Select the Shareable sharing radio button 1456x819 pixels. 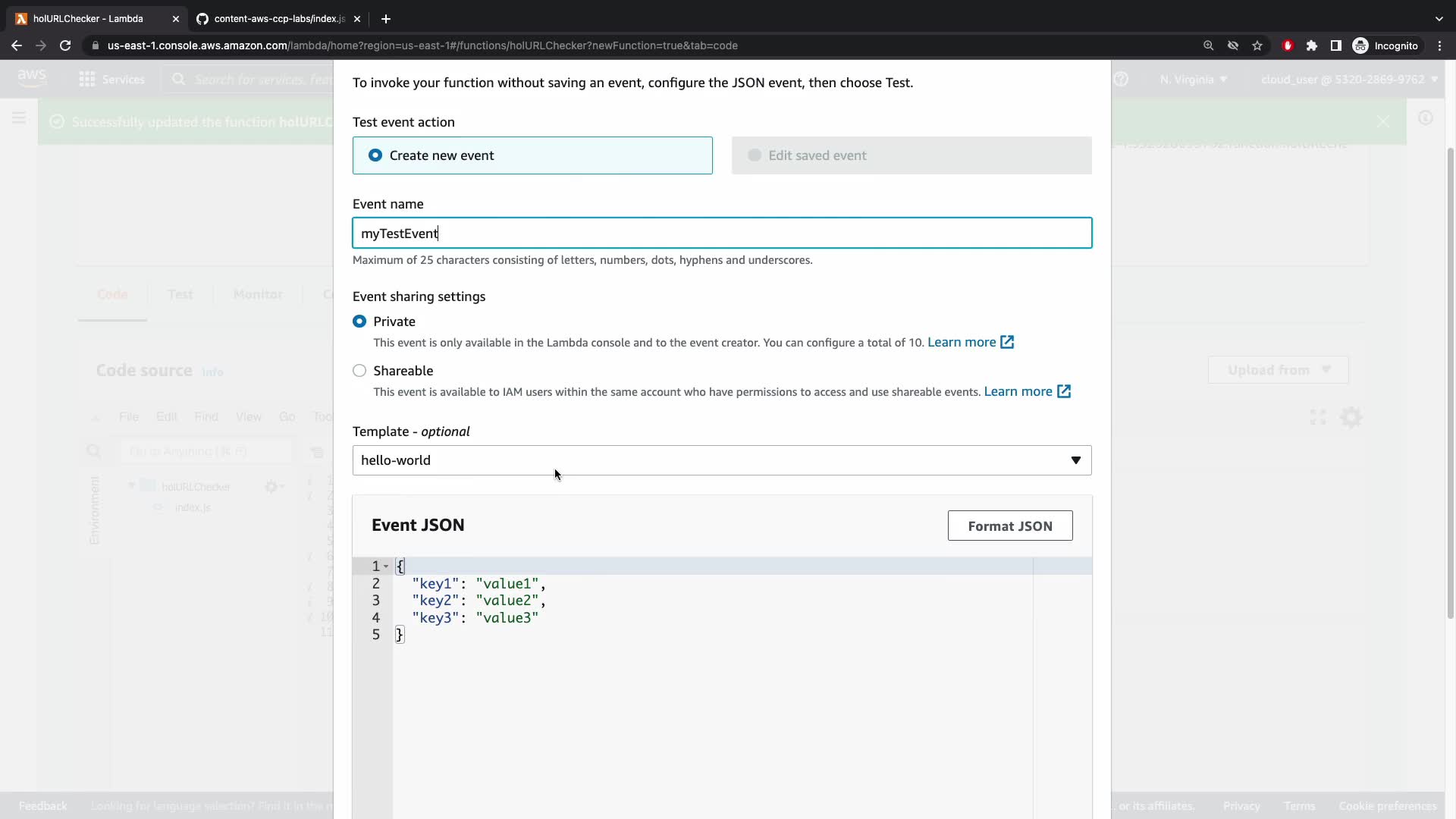(359, 371)
